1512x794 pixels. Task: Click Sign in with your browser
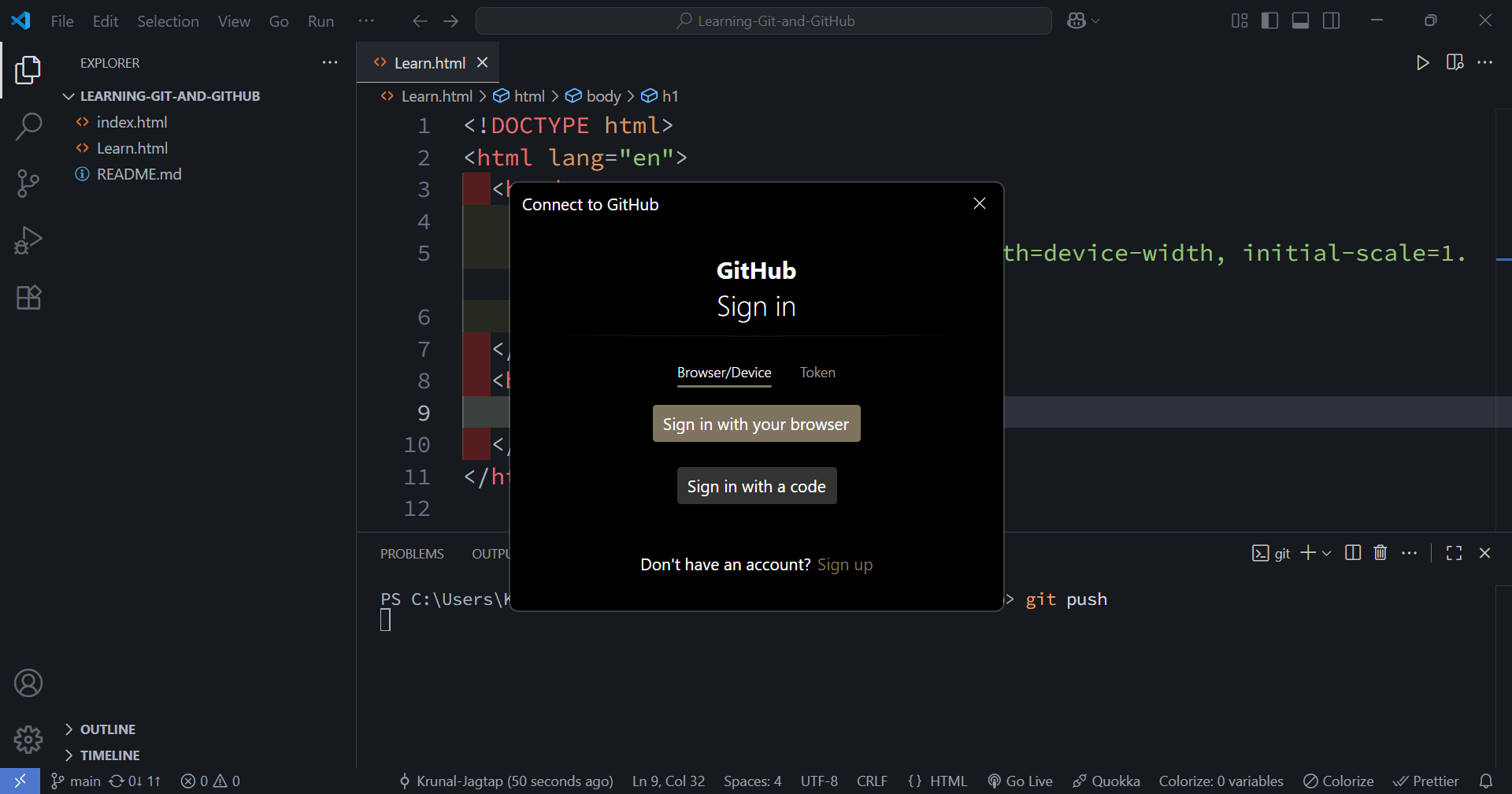(x=756, y=424)
